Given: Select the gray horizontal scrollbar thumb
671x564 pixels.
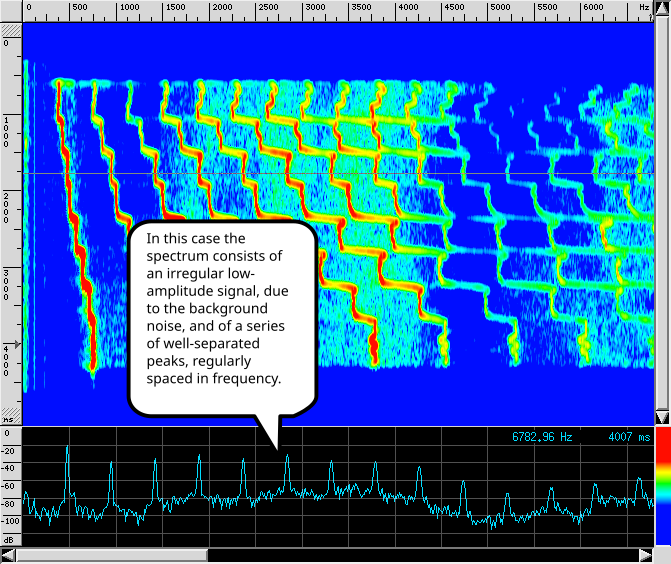Looking at the screenshot, I should (x=112, y=555).
